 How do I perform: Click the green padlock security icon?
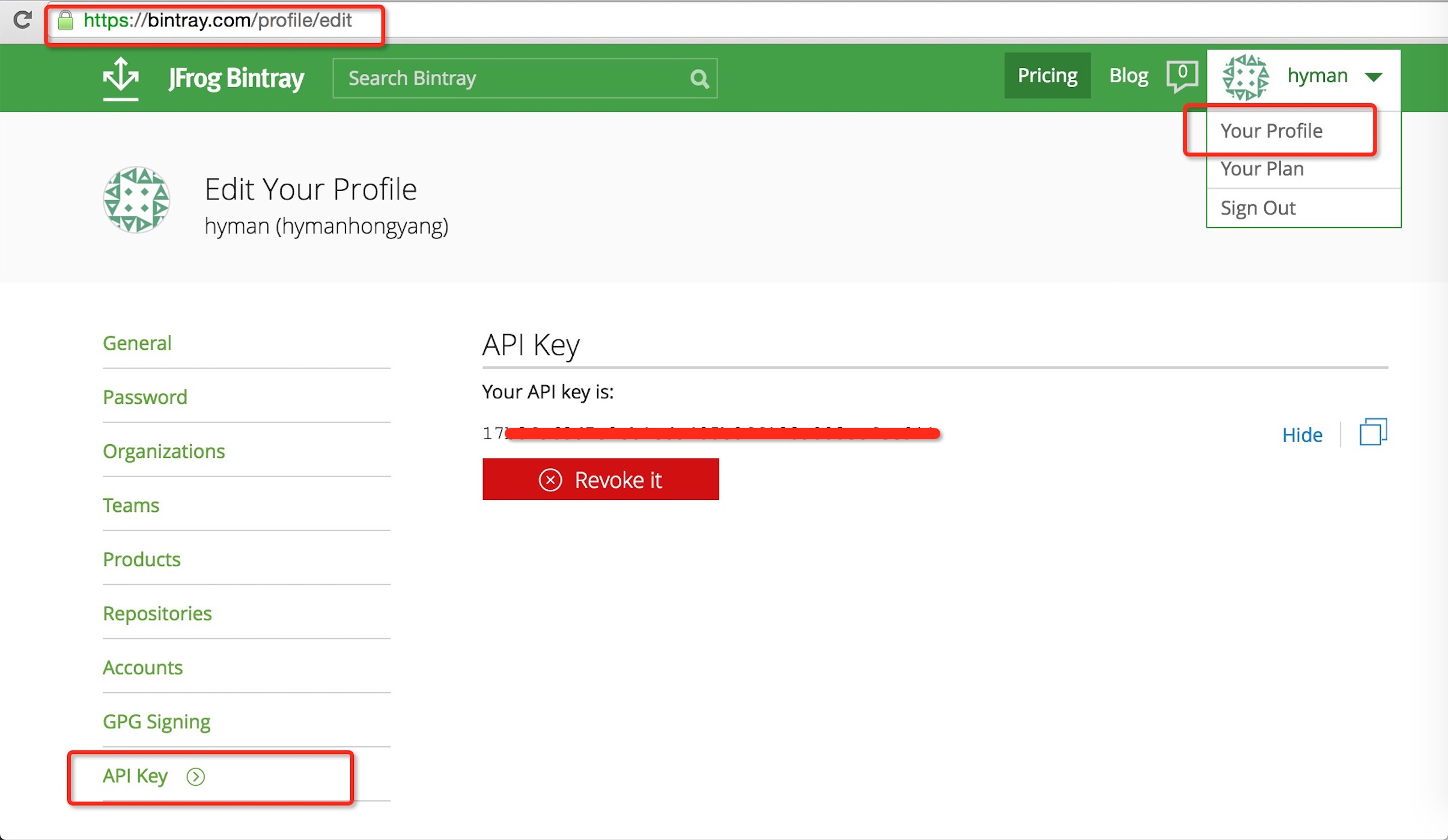point(65,20)
